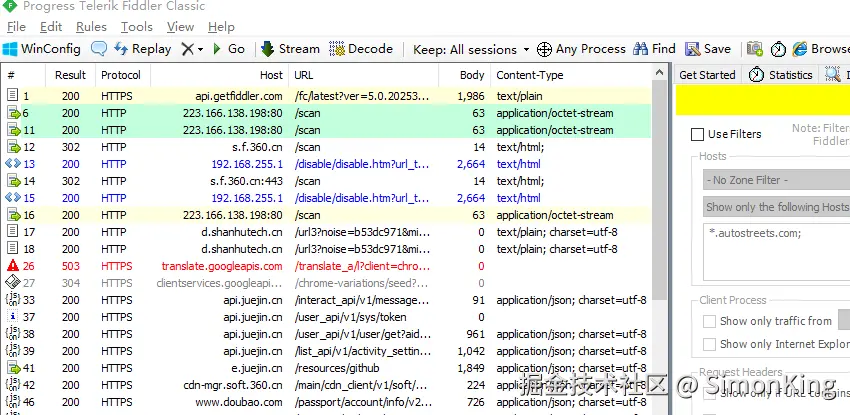Click the Browse Internet Explorer icon
The width and height of the screenshot is (850, 415).
click(x=800, y=49)
